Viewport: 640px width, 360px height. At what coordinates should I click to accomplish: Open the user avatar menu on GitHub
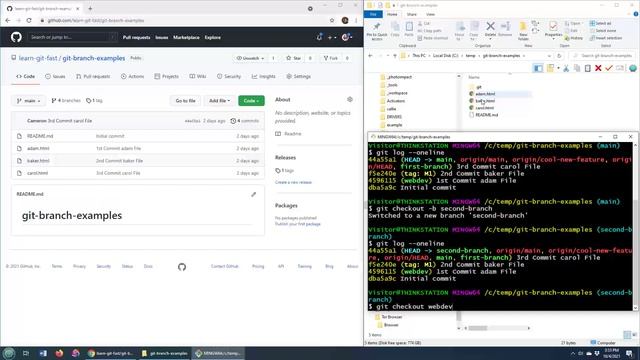[x=347, y=37]
